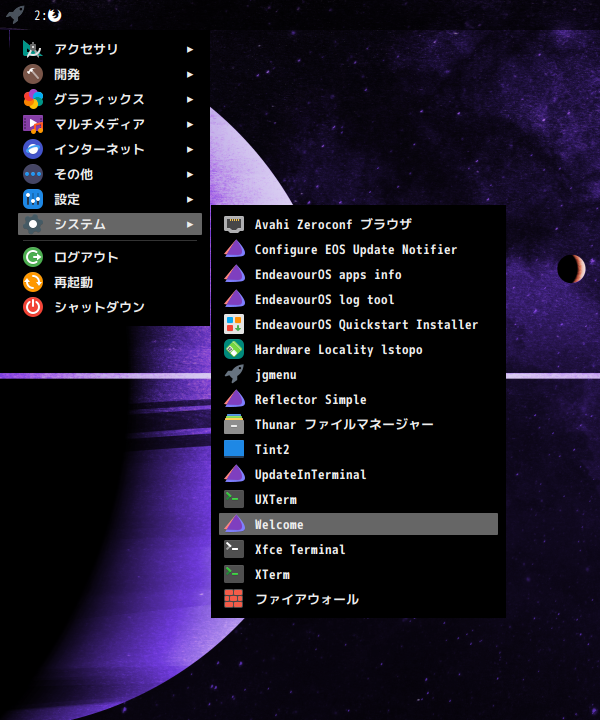Image resolution: width=600 pixels, height=720 pixels.
Task: Expand the インターネット submenu arrow
Action: [x=190, y=149]
